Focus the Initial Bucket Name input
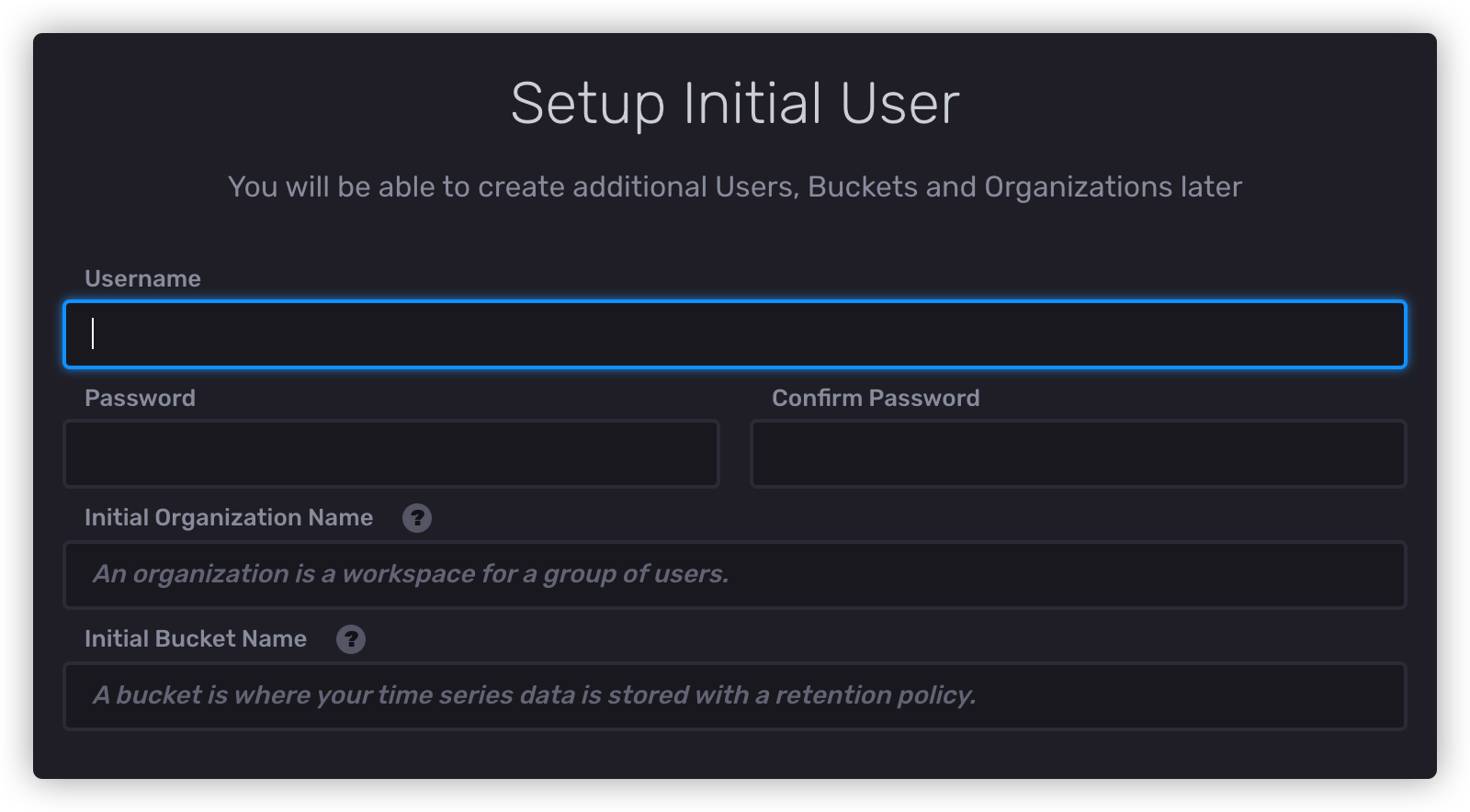Screen dimensions: 1470x812 pos(735,696)
